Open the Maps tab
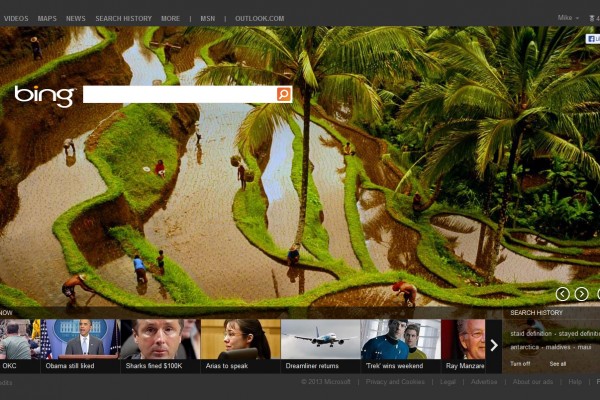Viewport: 600px width, 400px height. pyautogui.click(x=47, y=18)
